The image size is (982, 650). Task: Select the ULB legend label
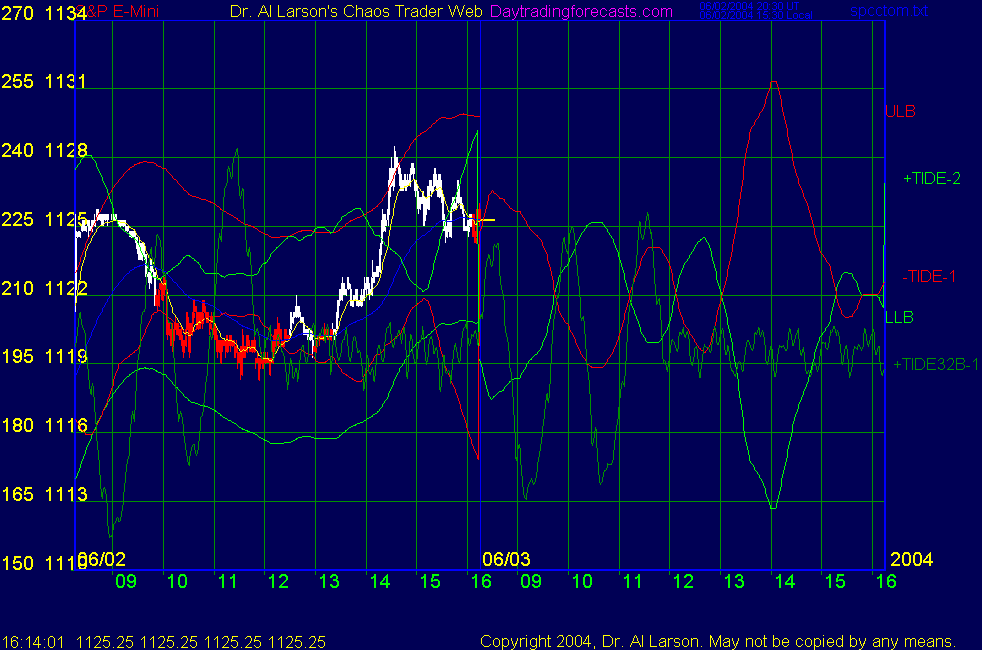pyautogui.click(x=900, y=112)
